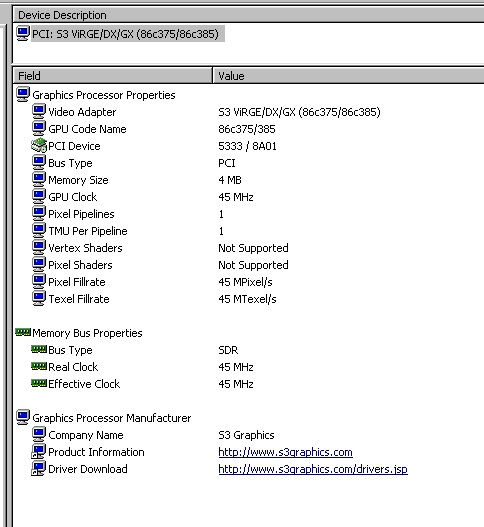Select the PCI Device field label
The image size is (484, 527).
(x=74, y=146)
